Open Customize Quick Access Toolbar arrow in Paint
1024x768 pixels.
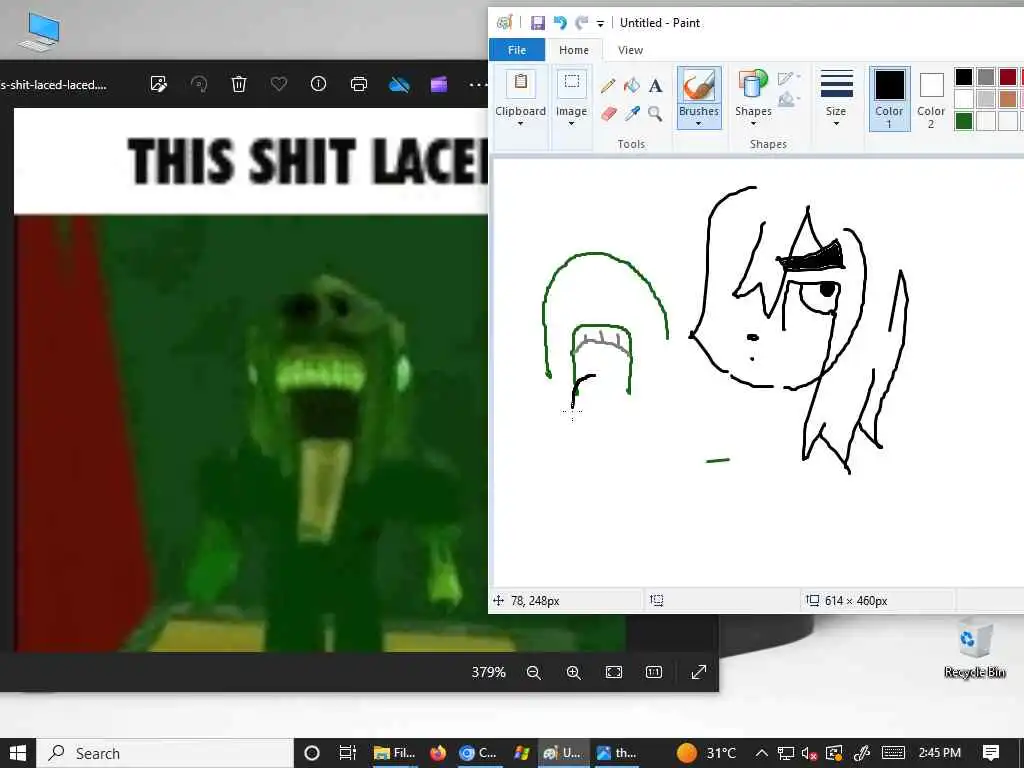pos(600,24)
